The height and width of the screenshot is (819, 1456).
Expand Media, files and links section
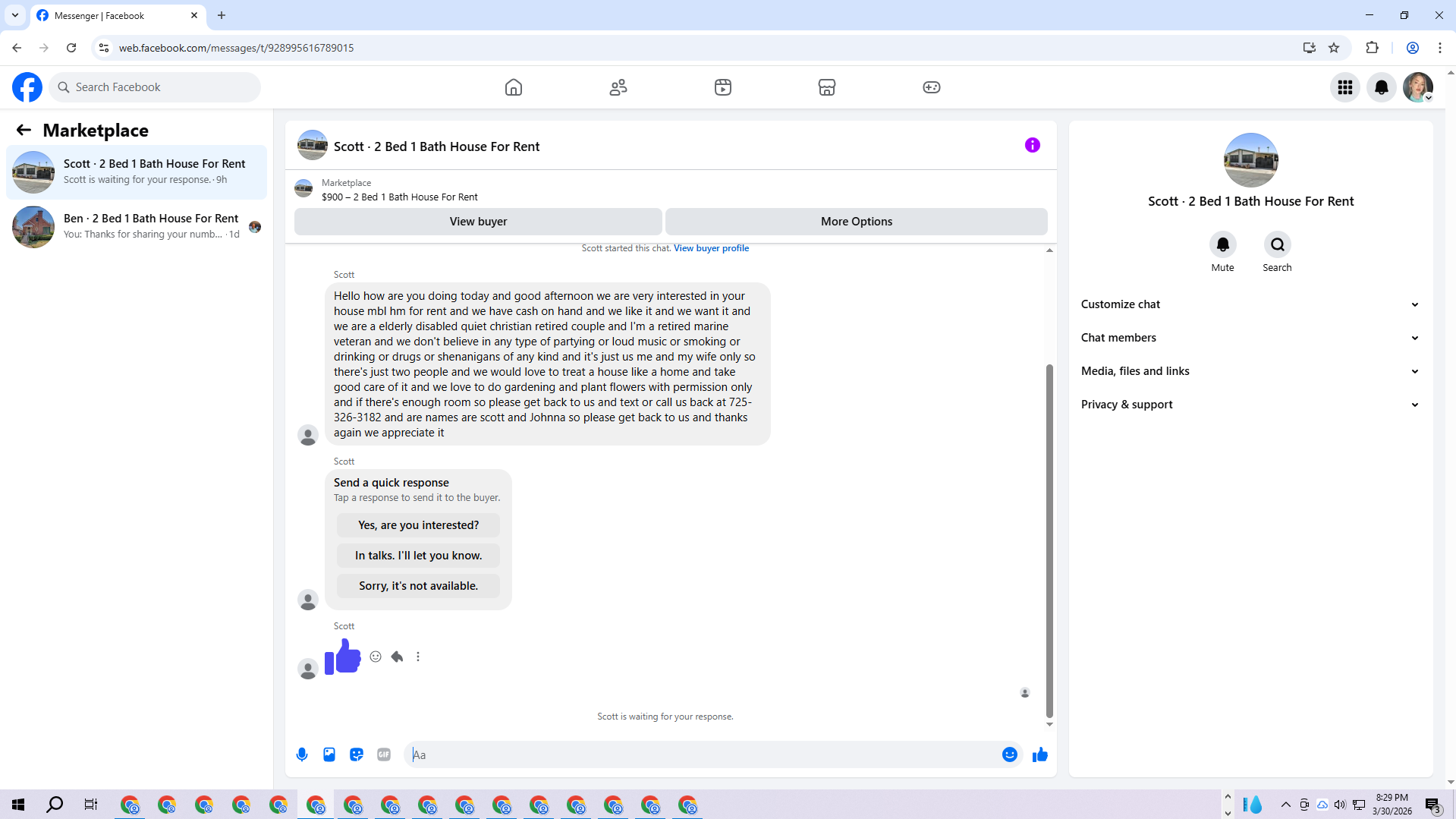pos(1250,371)
